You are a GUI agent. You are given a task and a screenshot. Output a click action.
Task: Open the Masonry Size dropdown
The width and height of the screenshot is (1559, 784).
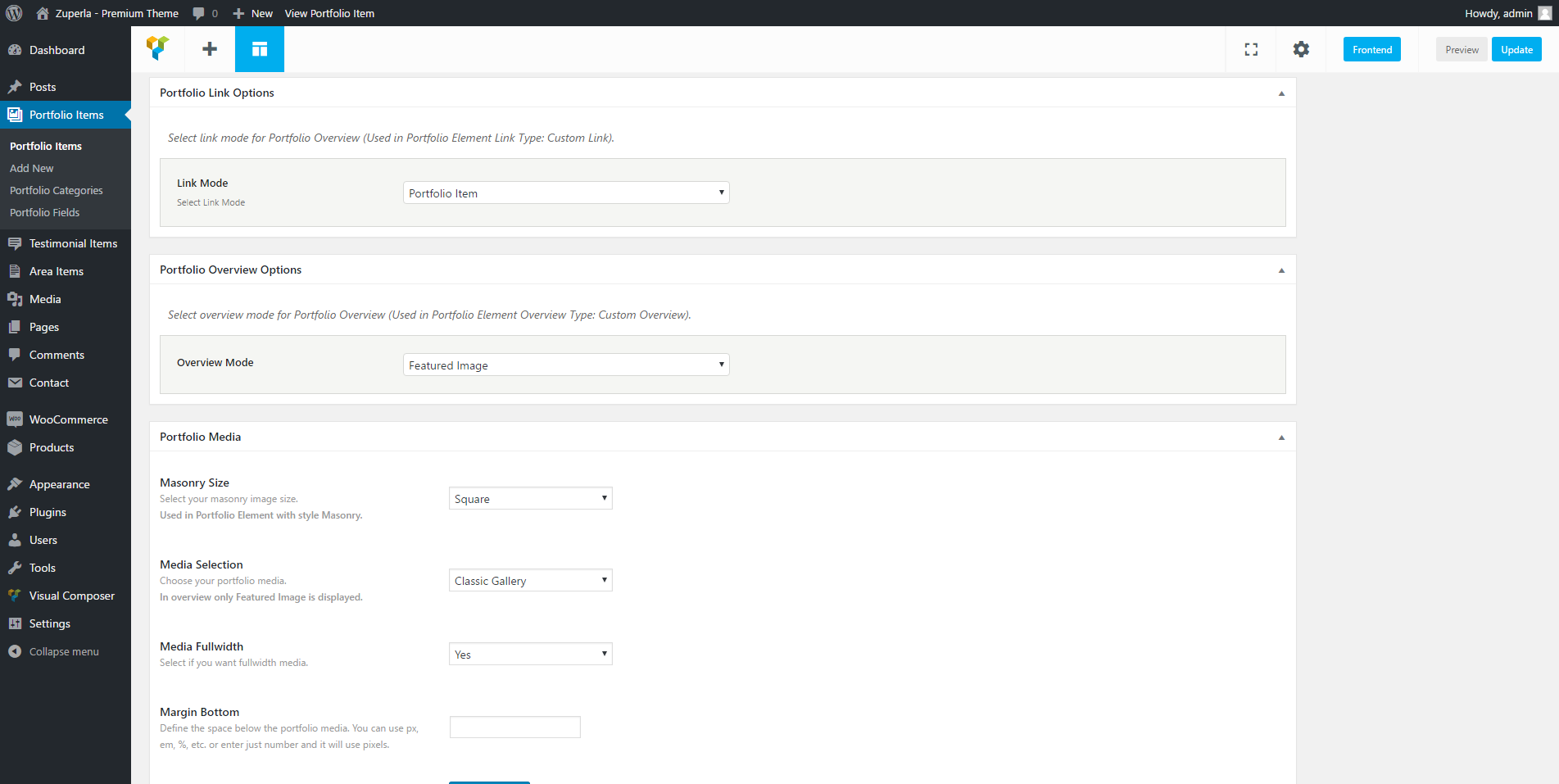(531, 498)
